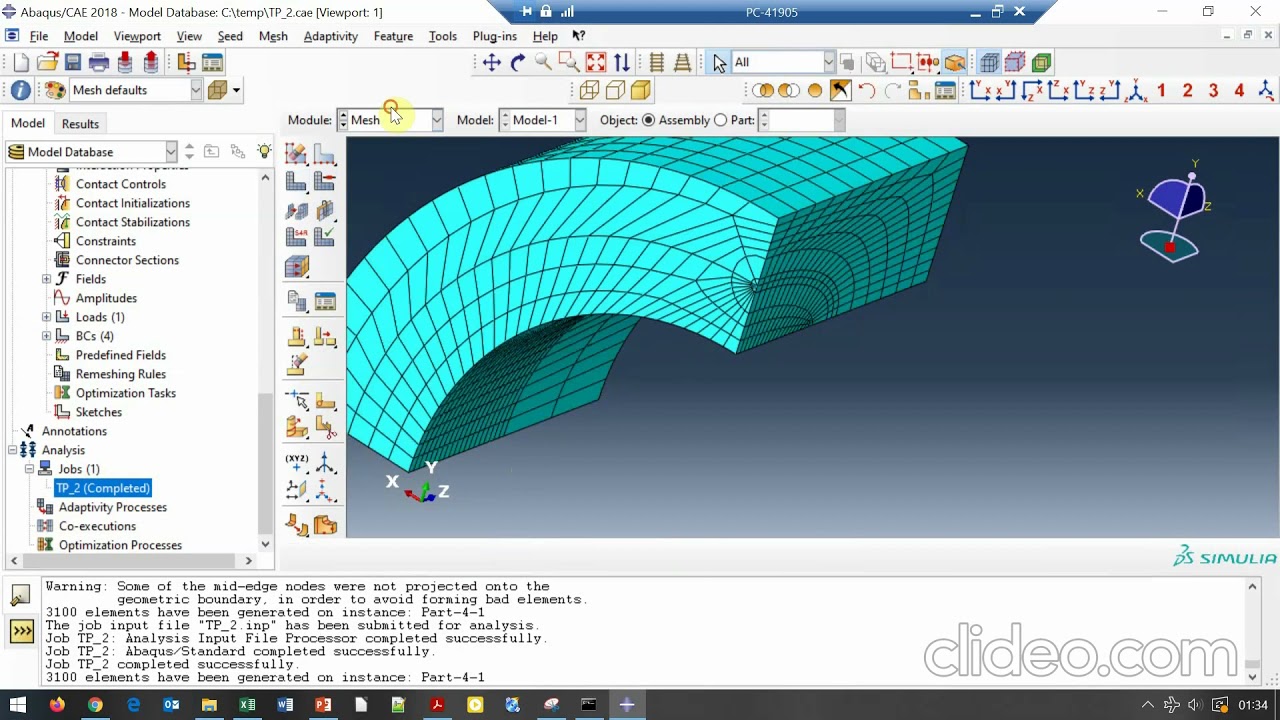The width and height of the screenshot is (1280, 720).
Task: Select the Magnify View tool
Action: click(x=543, y=63)
